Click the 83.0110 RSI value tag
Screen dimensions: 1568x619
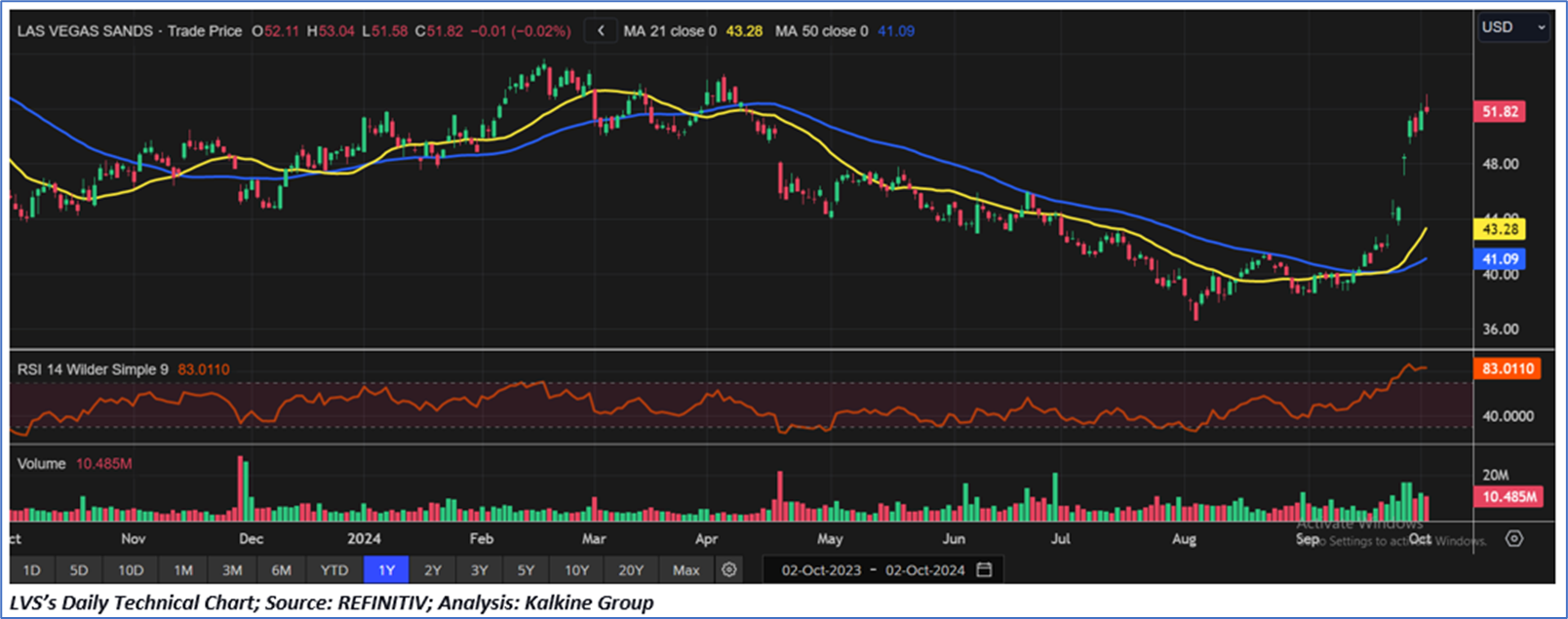click(x=1509, y=369)
